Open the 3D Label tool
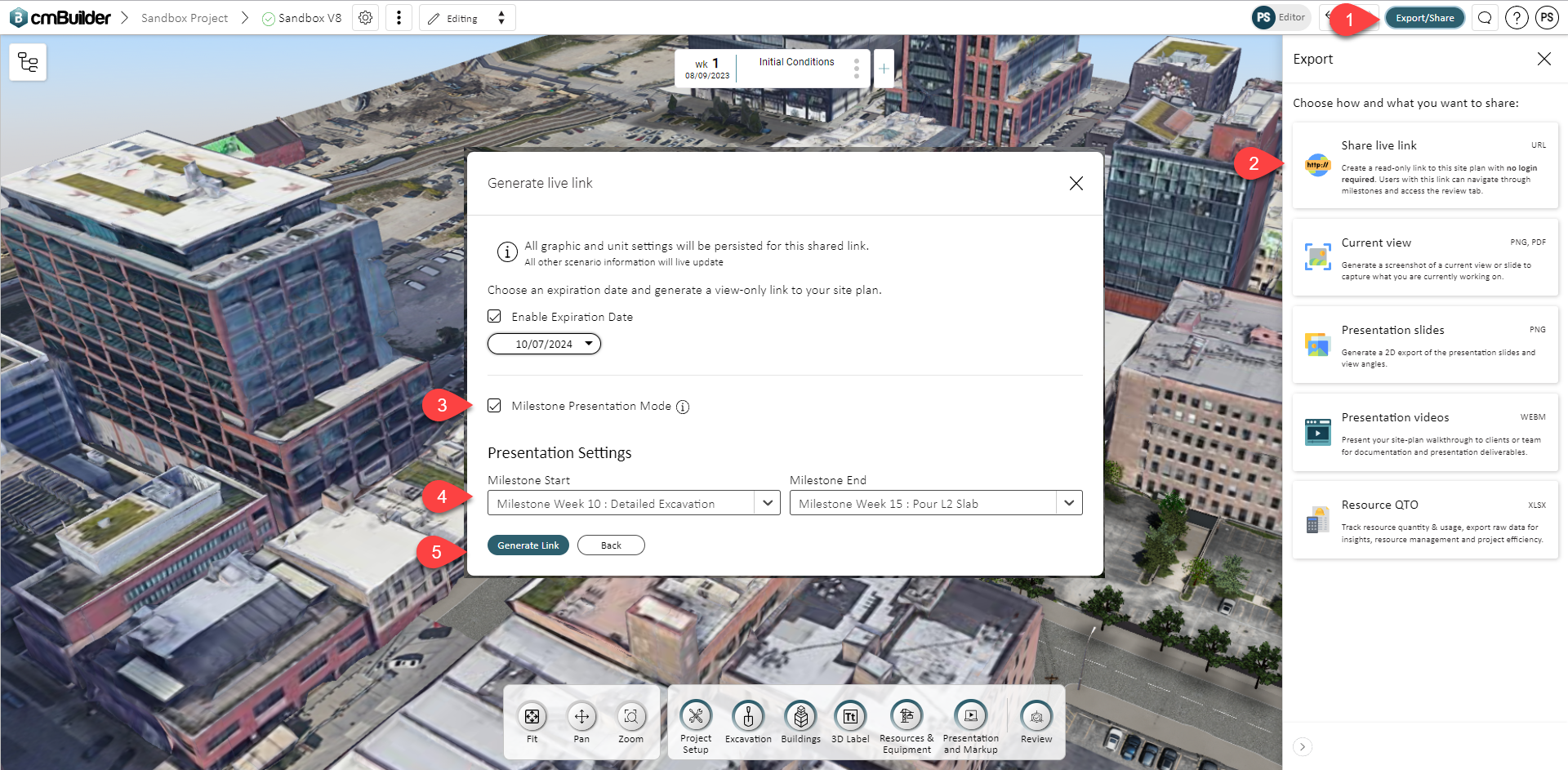Image resolution: width=1568 pixels, height=770 pixels. tap(850, 723)
